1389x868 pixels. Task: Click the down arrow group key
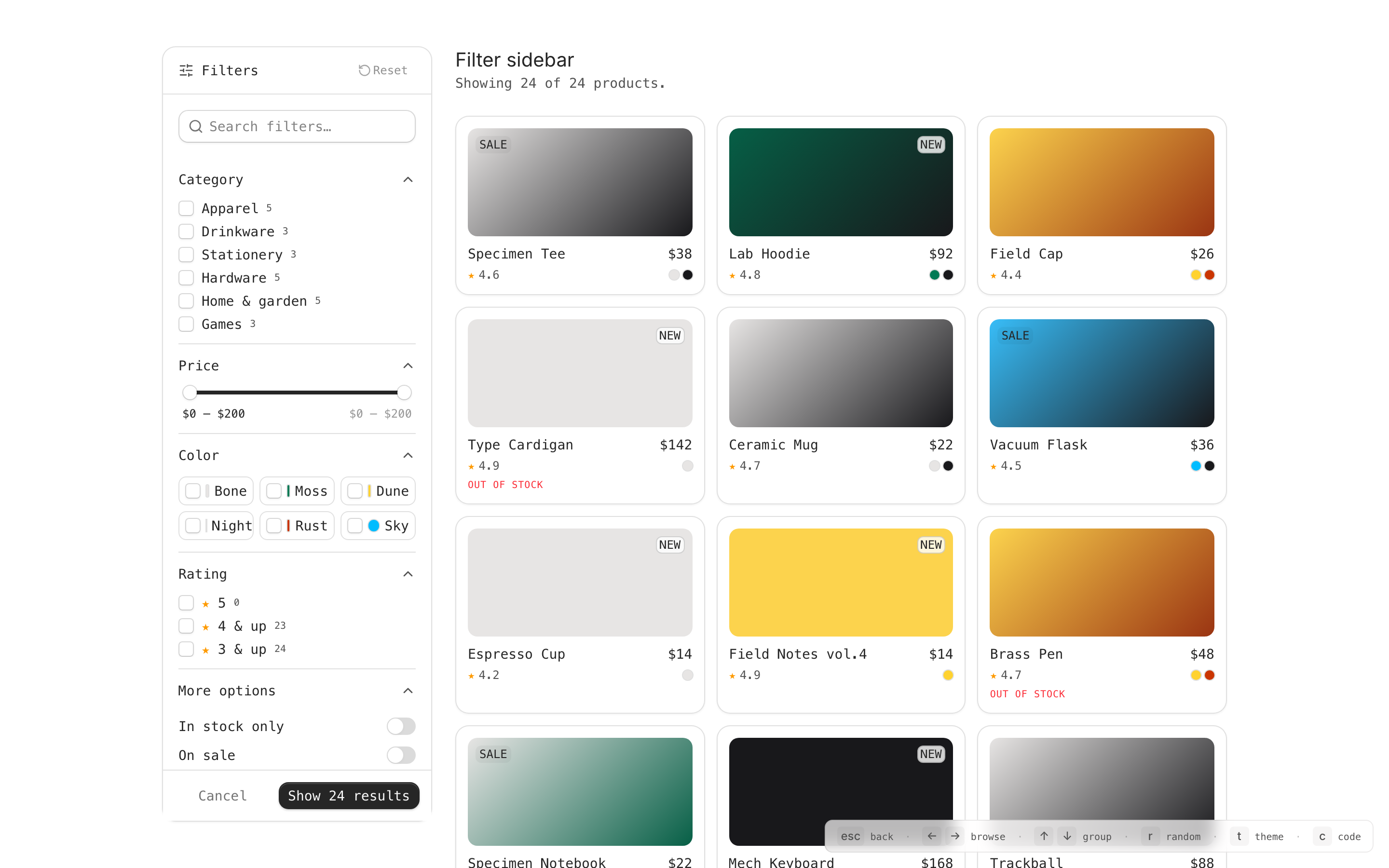(1067, 836)
